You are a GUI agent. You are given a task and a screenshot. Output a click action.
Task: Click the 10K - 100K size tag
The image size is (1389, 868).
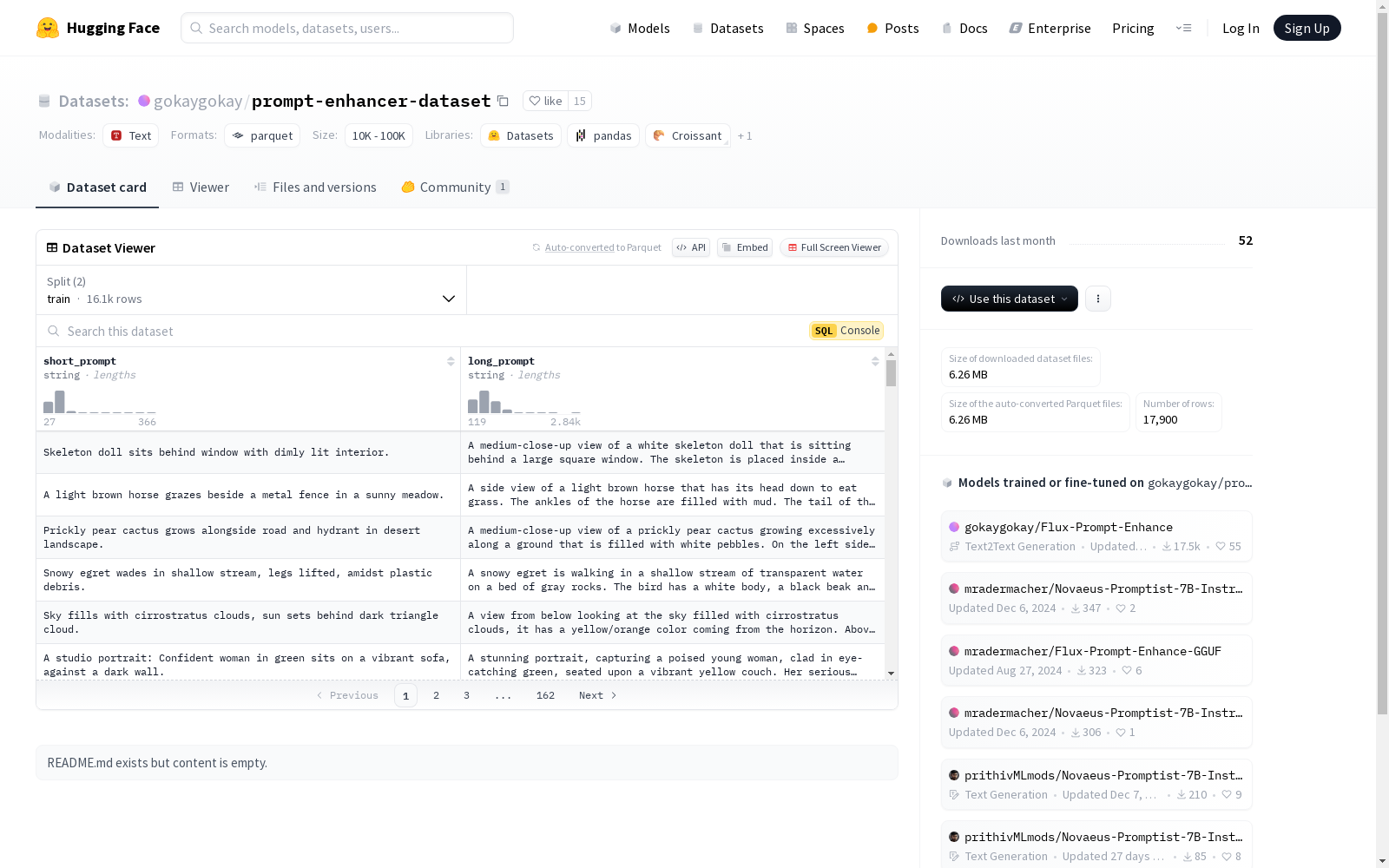(x=379, y=135)
